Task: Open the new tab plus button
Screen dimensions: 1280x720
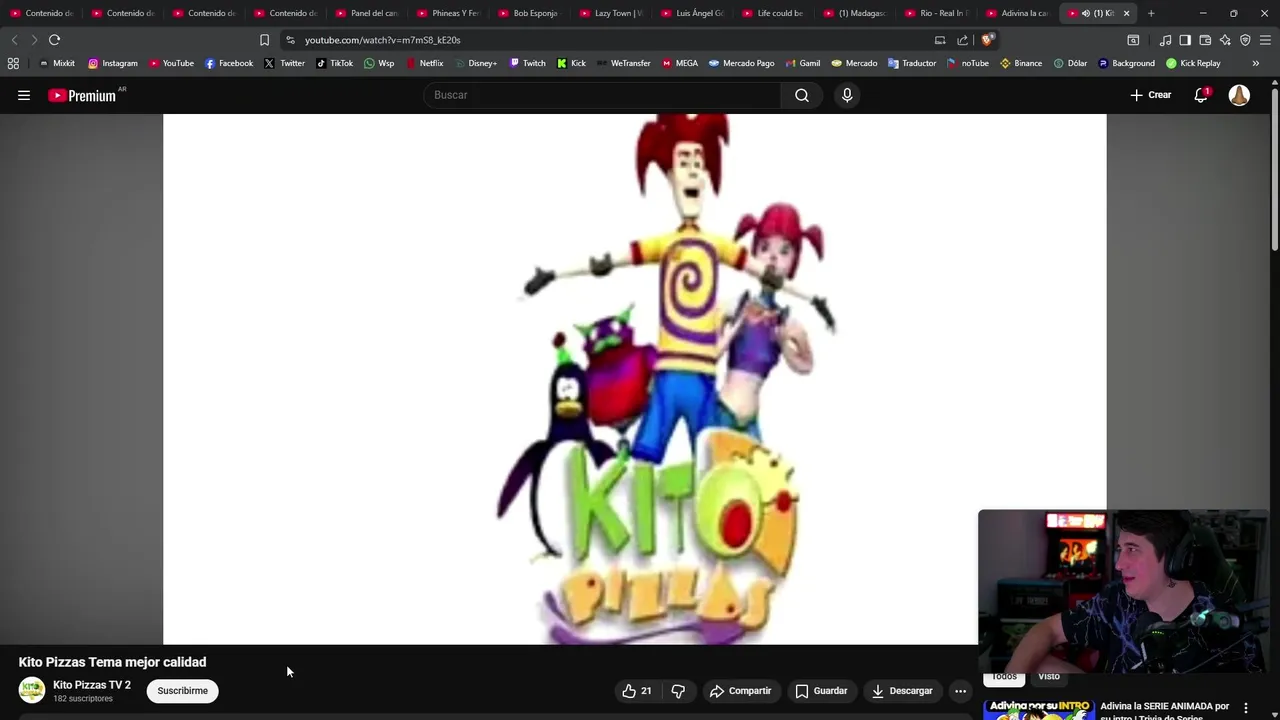Action: click(1151, 13)
